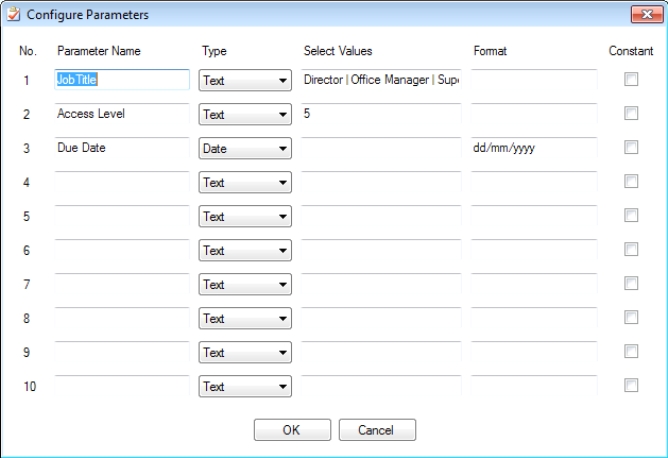Click the Select Values field with Director list
Image resolution: width=668 pixels, height=458 pixels.
(x=381, y=80)
